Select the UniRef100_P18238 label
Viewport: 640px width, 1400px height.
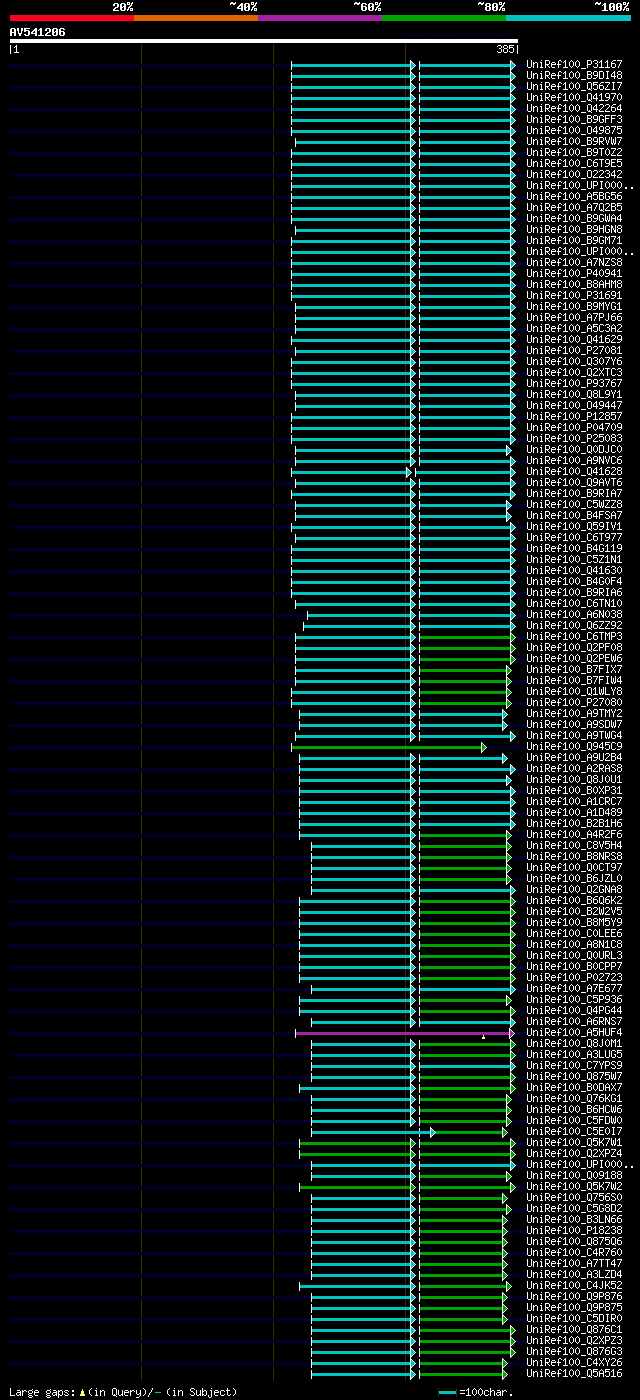tap(574, 1230)
